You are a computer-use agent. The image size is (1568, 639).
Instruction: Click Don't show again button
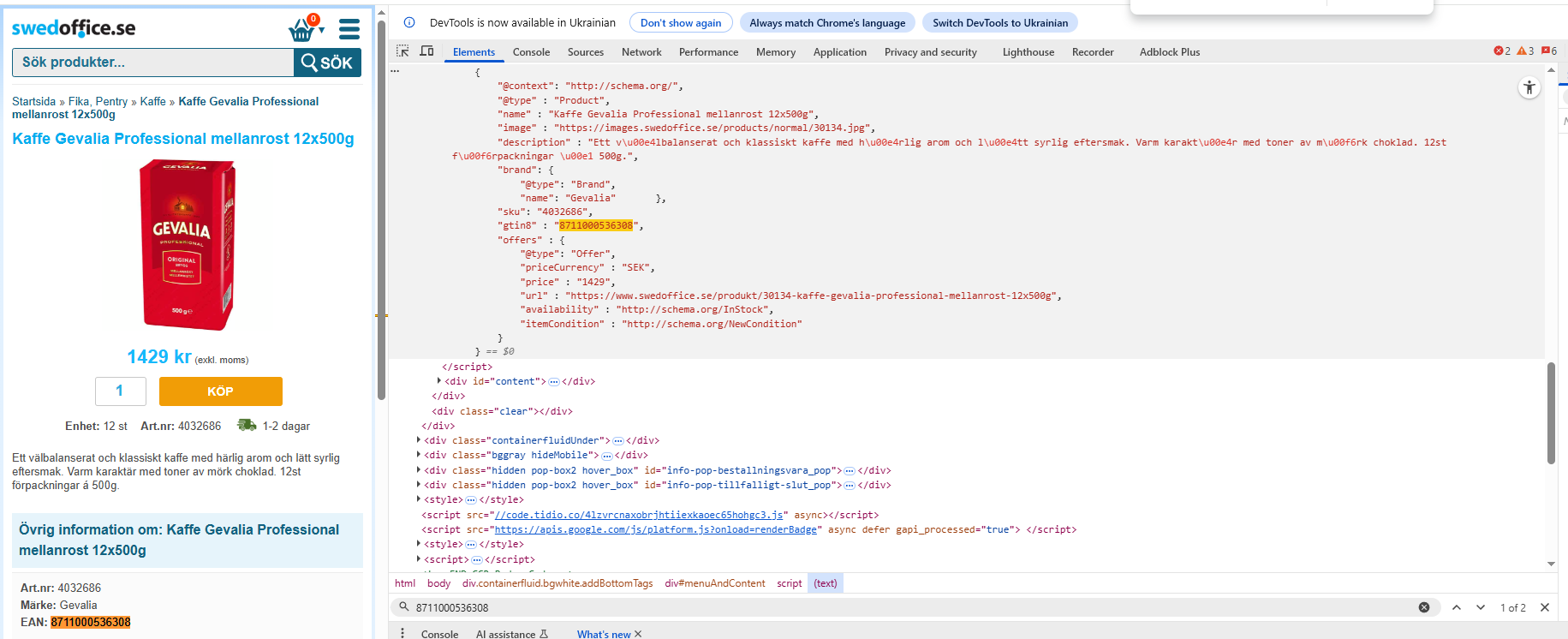click(681, 23)
